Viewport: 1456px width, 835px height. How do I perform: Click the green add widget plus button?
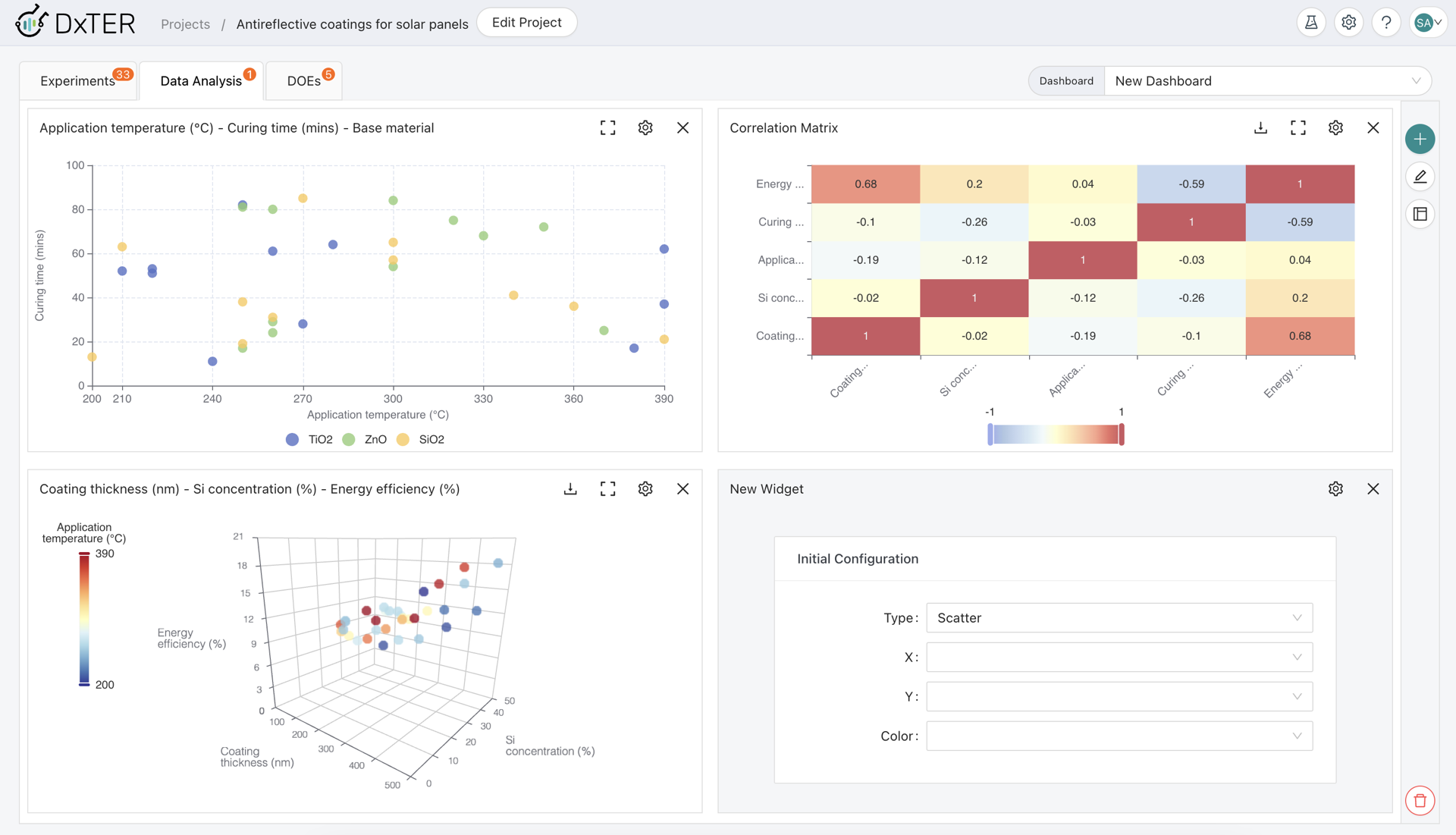[1420, 139]
